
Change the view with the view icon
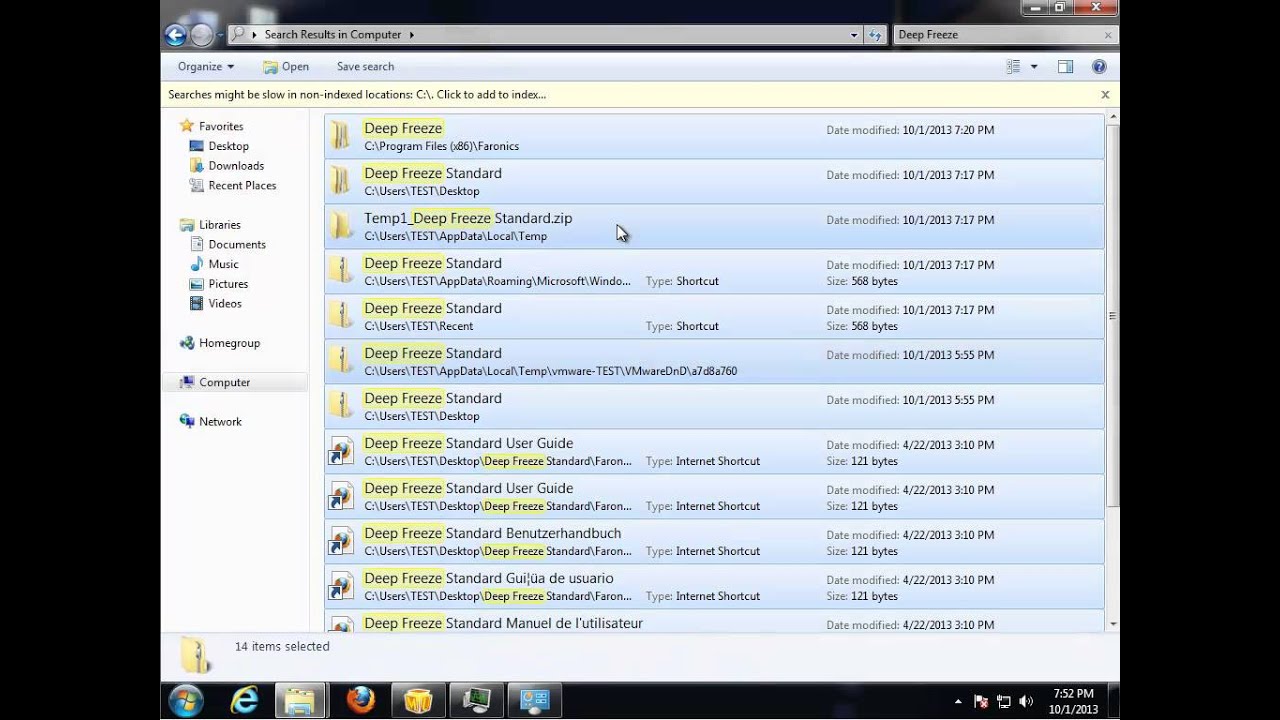(x=1013, y=67)
